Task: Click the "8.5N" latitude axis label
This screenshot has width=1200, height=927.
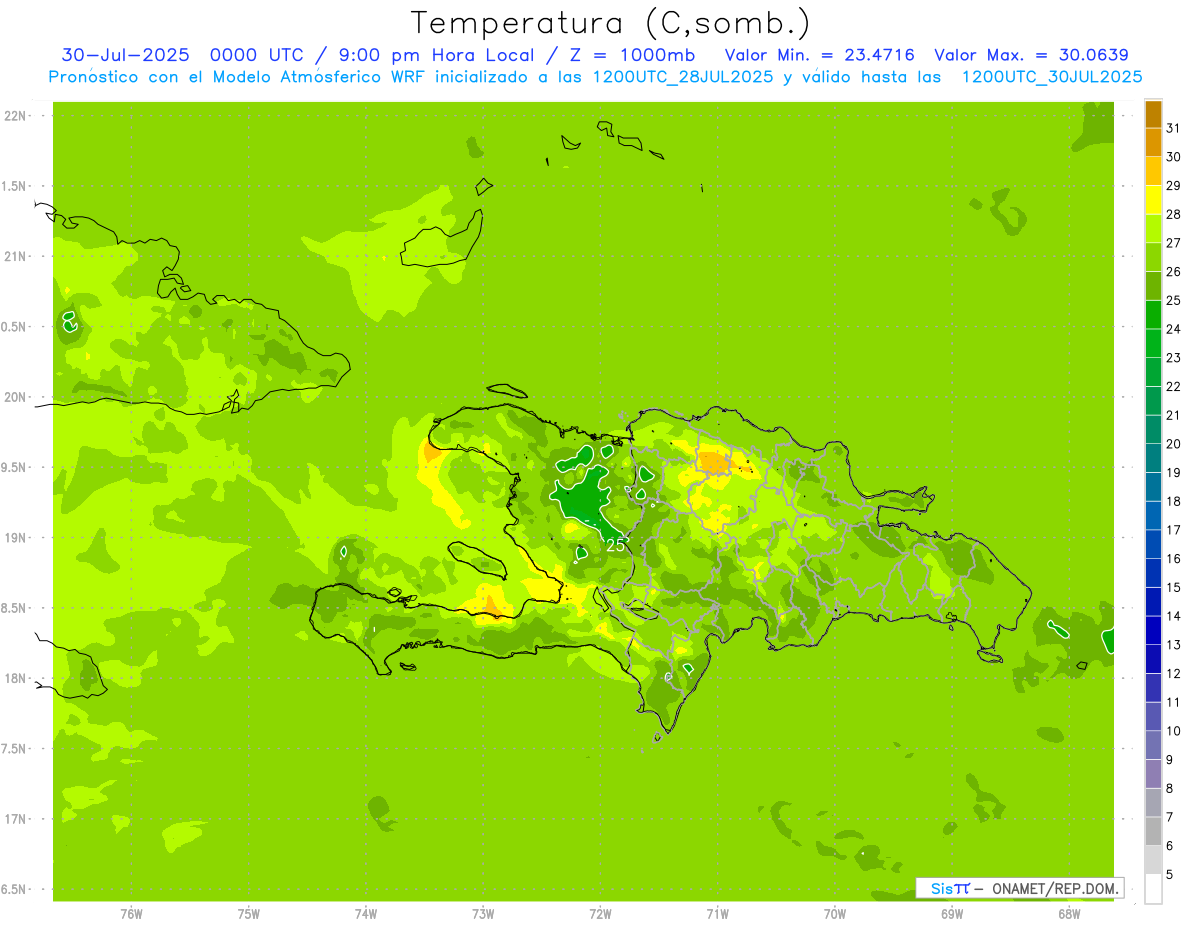Action: 14,608
